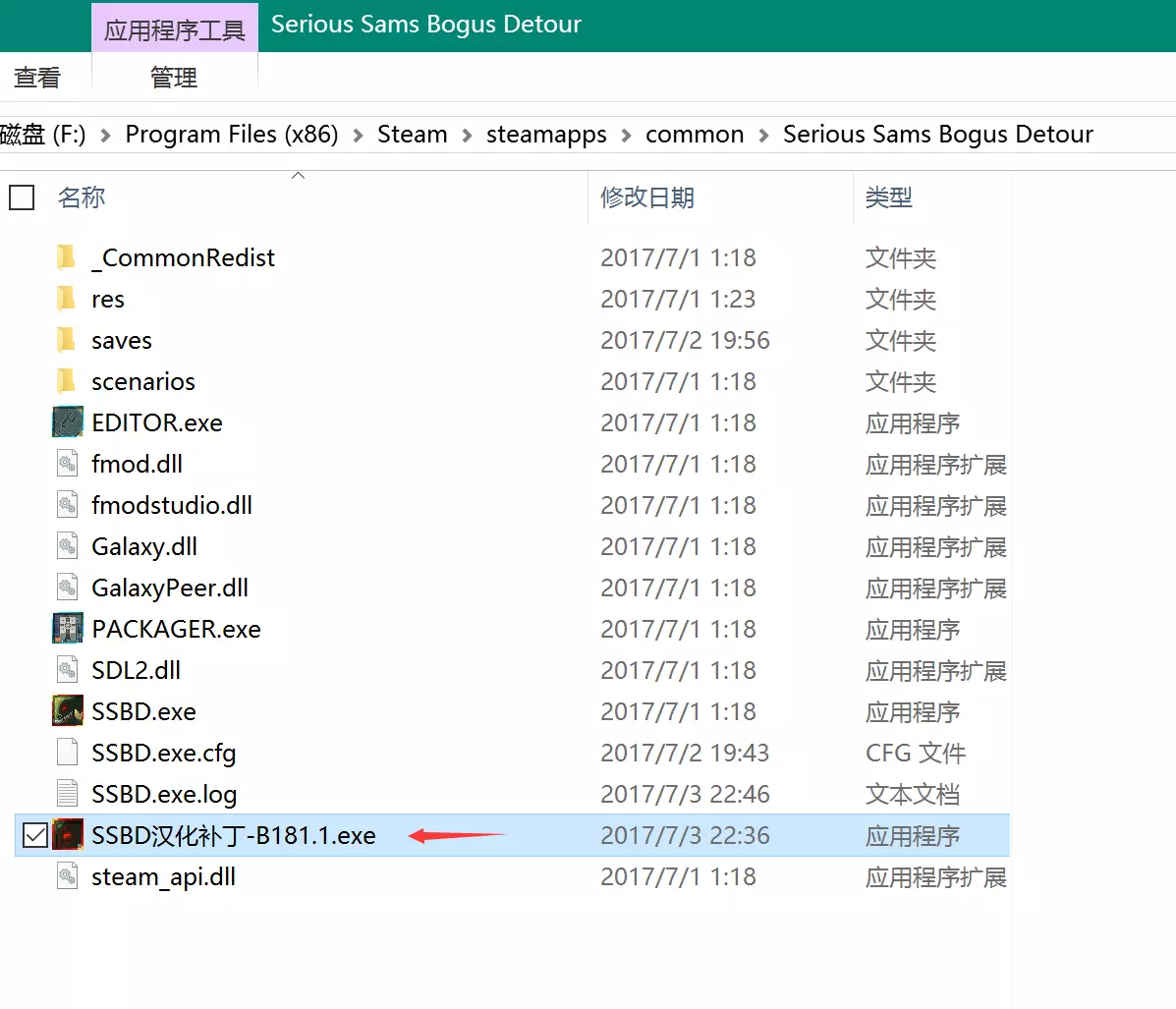
Task: Select steam_api.dll file name
Action: [x=163, y=877]
